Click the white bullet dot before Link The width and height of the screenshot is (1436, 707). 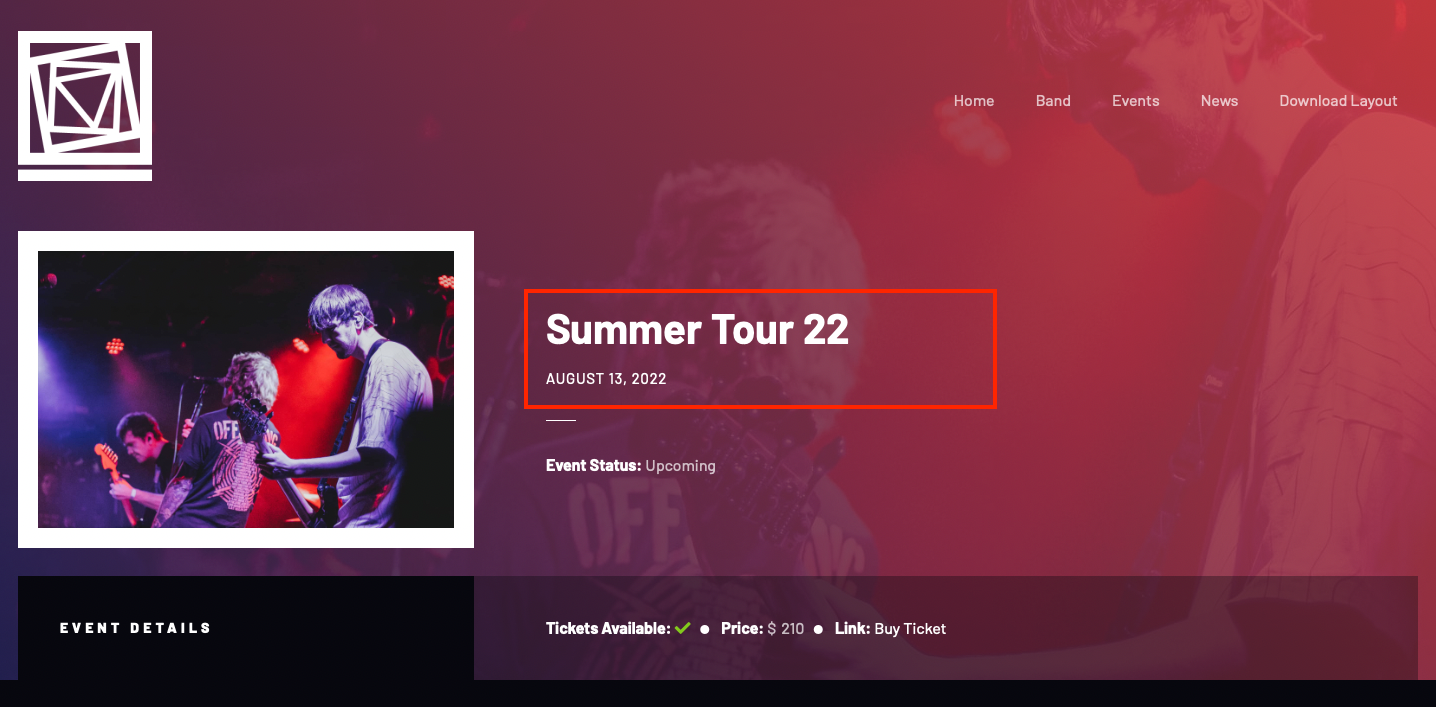(x=818, y=629)
